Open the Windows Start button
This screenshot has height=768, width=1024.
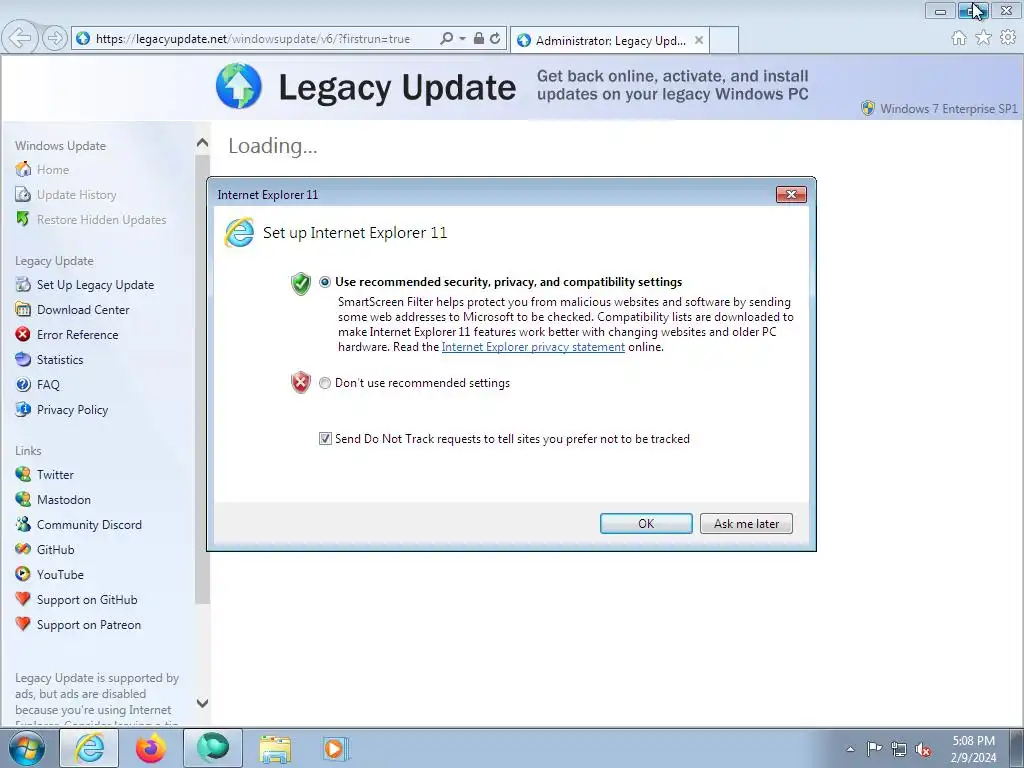coord(27,748)
